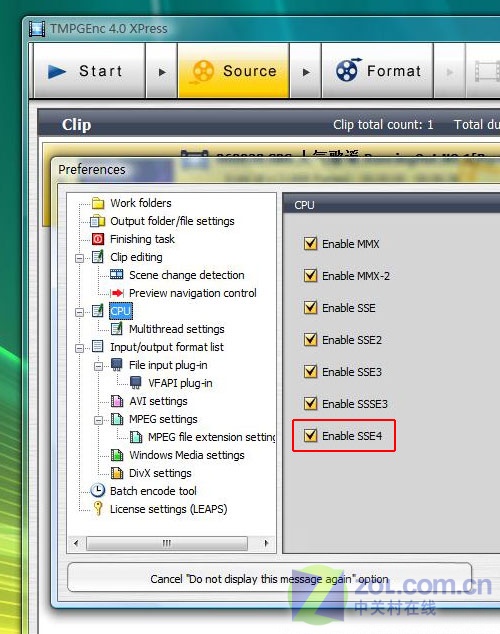The width and height of the screenshot is (500, 634).
Task: Click the MPEG settings file icon
Action: 117,418
